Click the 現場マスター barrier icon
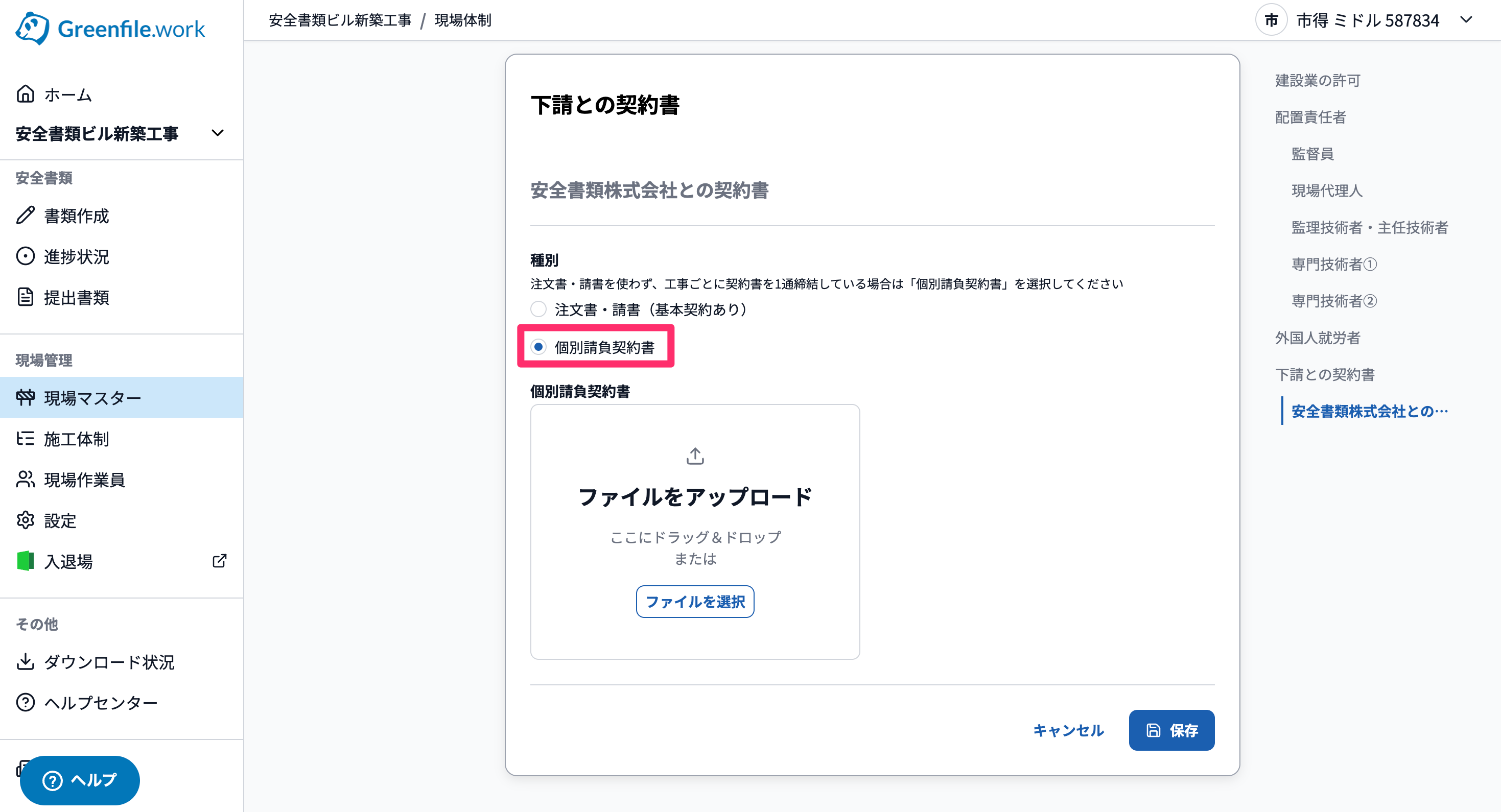Screen dimensions: 1501x812 (26, 398)
